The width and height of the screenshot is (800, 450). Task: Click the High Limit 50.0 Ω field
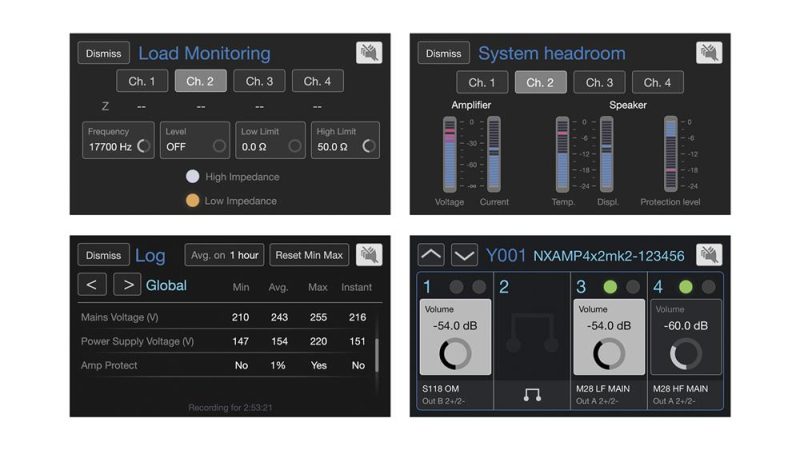(345, 140)
